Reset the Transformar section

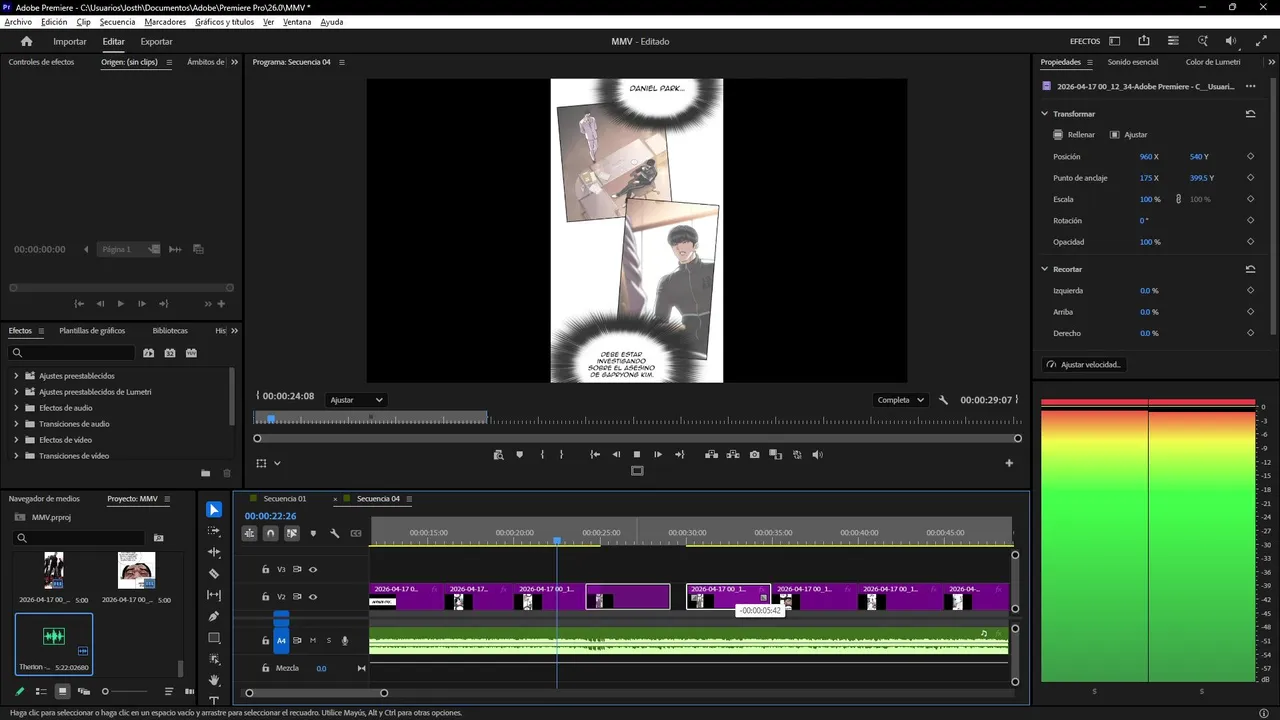[1250, 114]
